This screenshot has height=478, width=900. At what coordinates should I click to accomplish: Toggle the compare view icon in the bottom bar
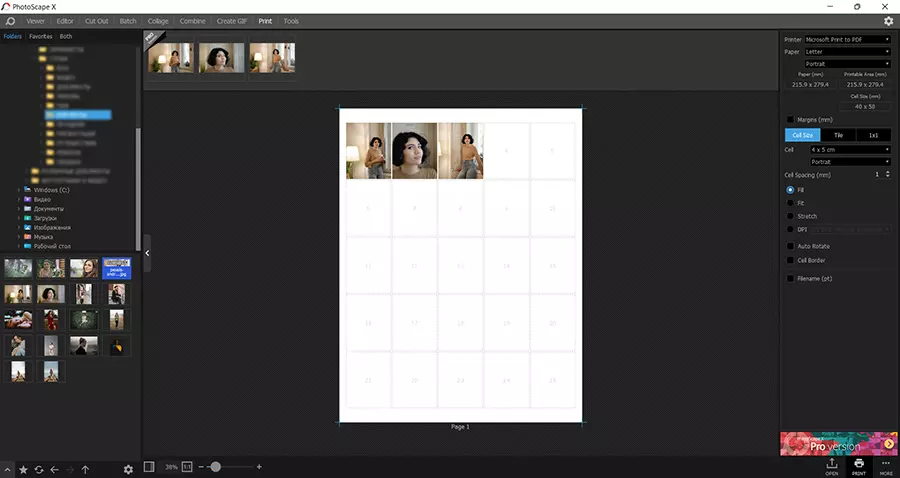[149, 467]
